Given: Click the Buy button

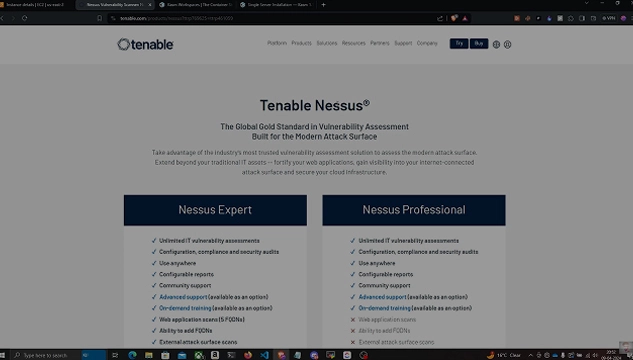Looking at the screenshot, I should point(479,44).
